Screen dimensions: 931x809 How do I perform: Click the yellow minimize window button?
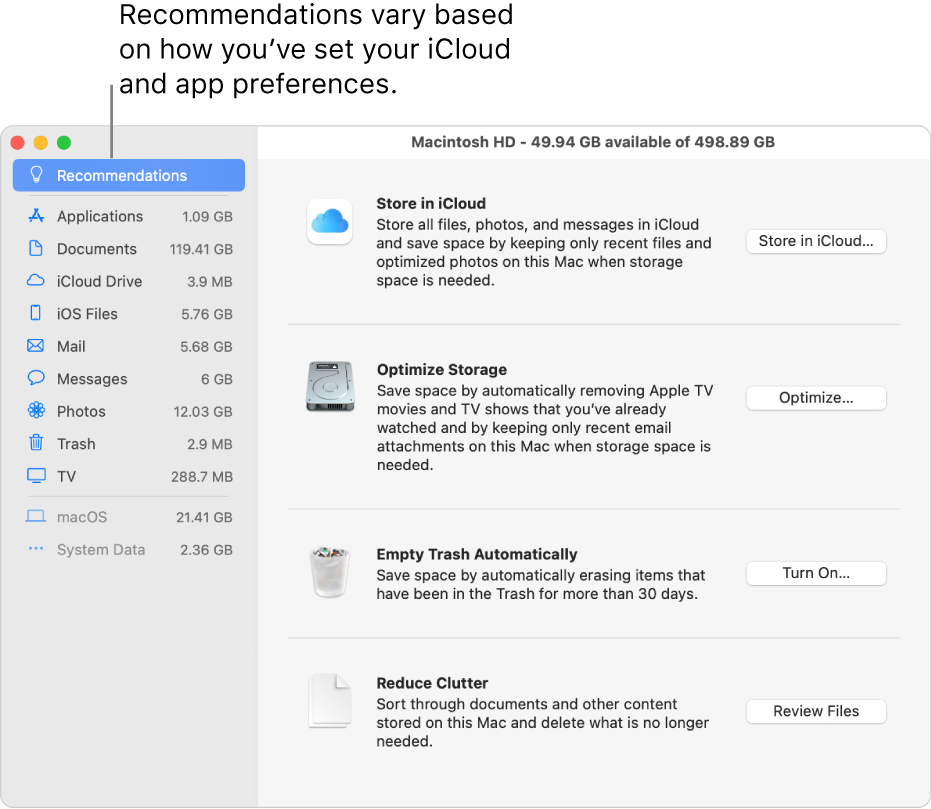(x=41, y=143)
